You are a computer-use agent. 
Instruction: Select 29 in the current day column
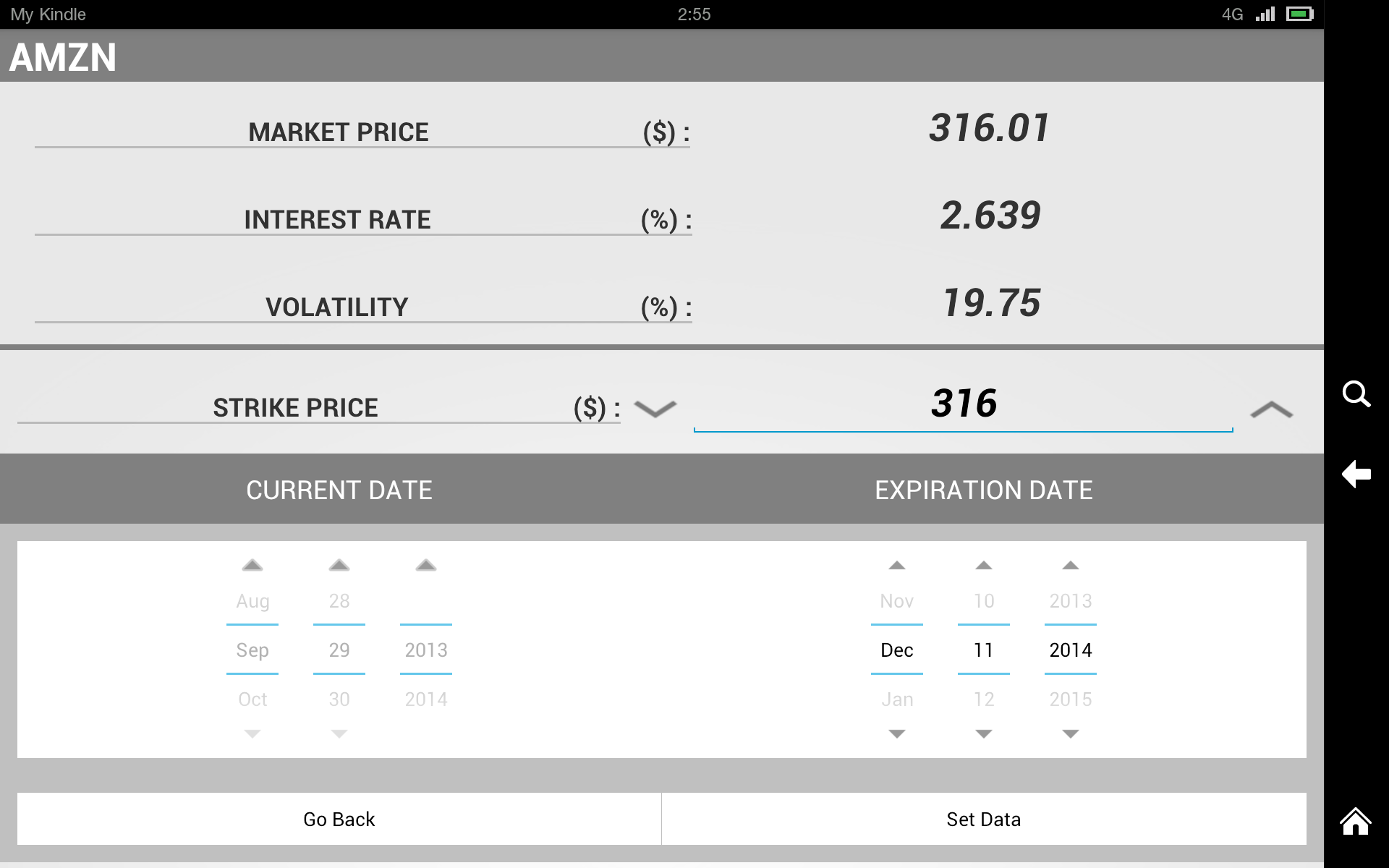pos(339,650)
